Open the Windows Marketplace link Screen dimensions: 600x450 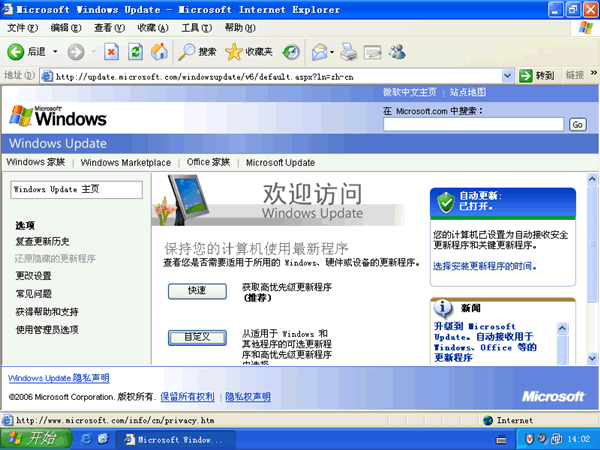[126, 163]
